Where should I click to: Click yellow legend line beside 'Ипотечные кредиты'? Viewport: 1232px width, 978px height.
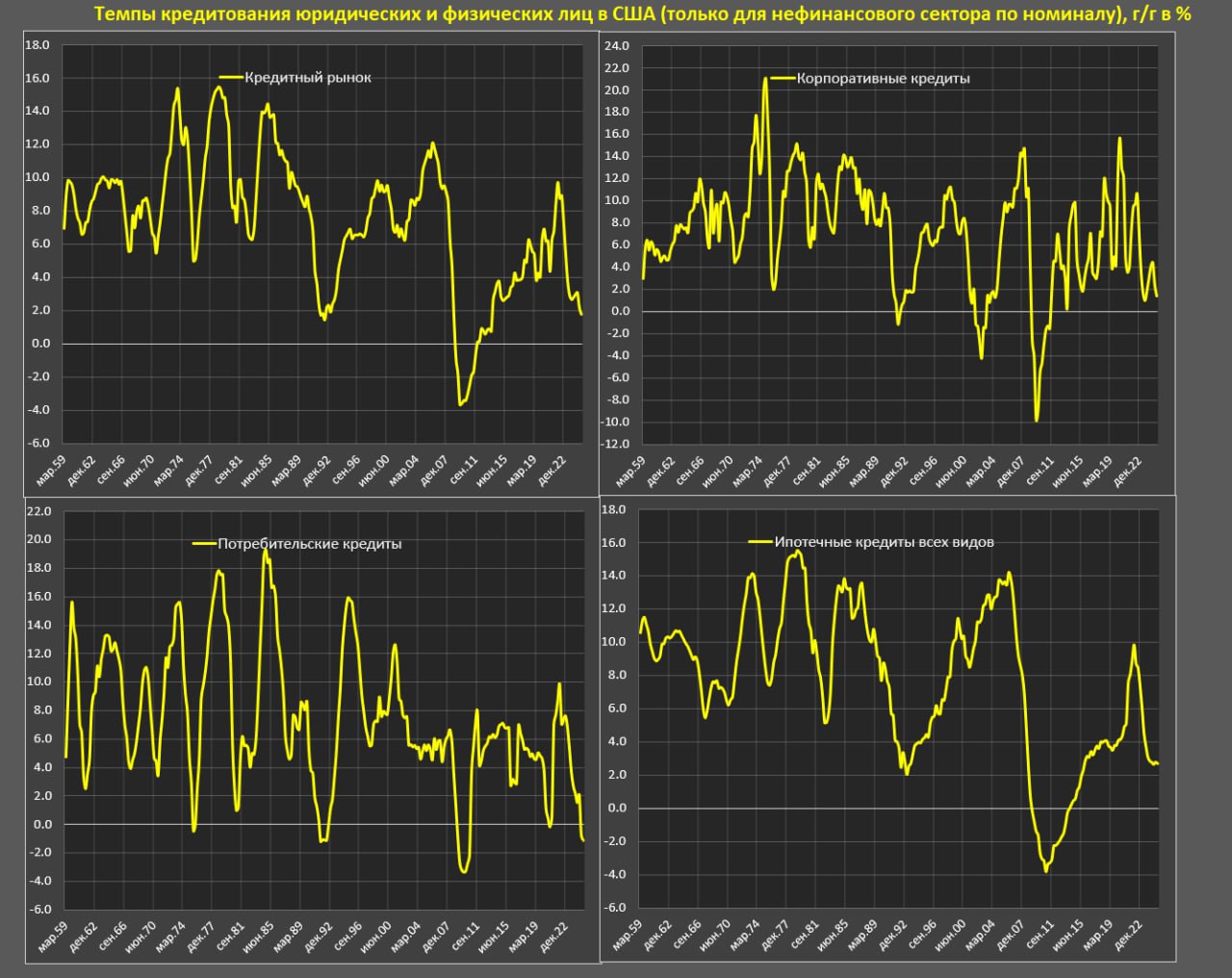pos(761,542)
